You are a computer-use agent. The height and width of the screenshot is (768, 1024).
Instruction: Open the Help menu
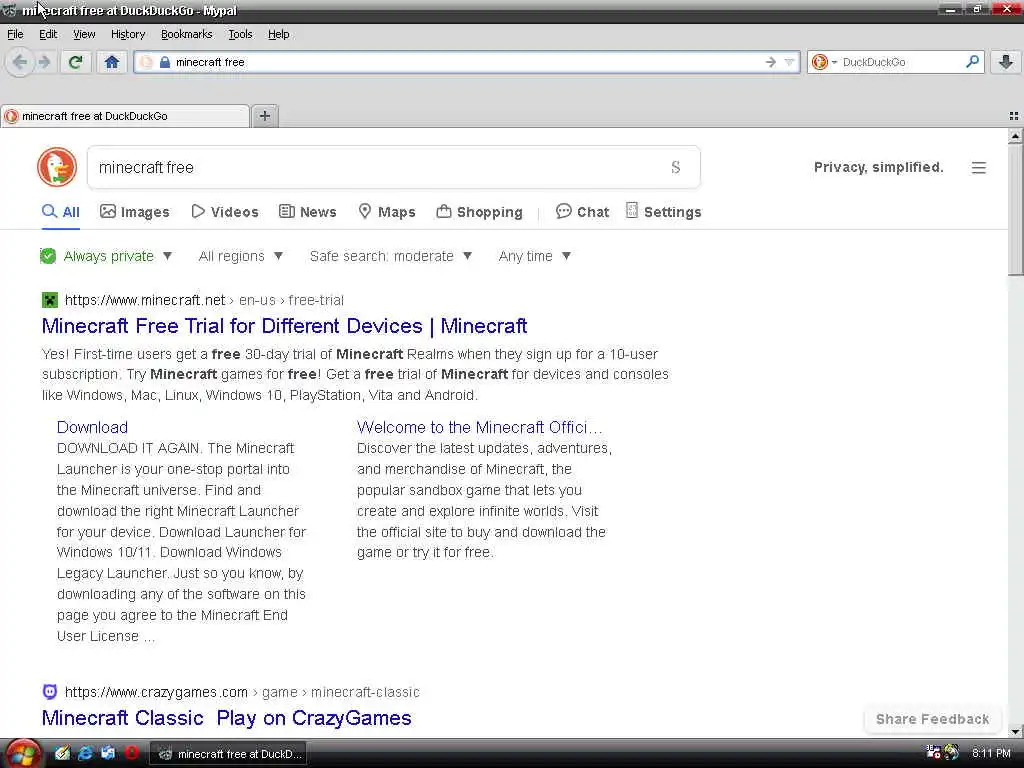(278, 34)
